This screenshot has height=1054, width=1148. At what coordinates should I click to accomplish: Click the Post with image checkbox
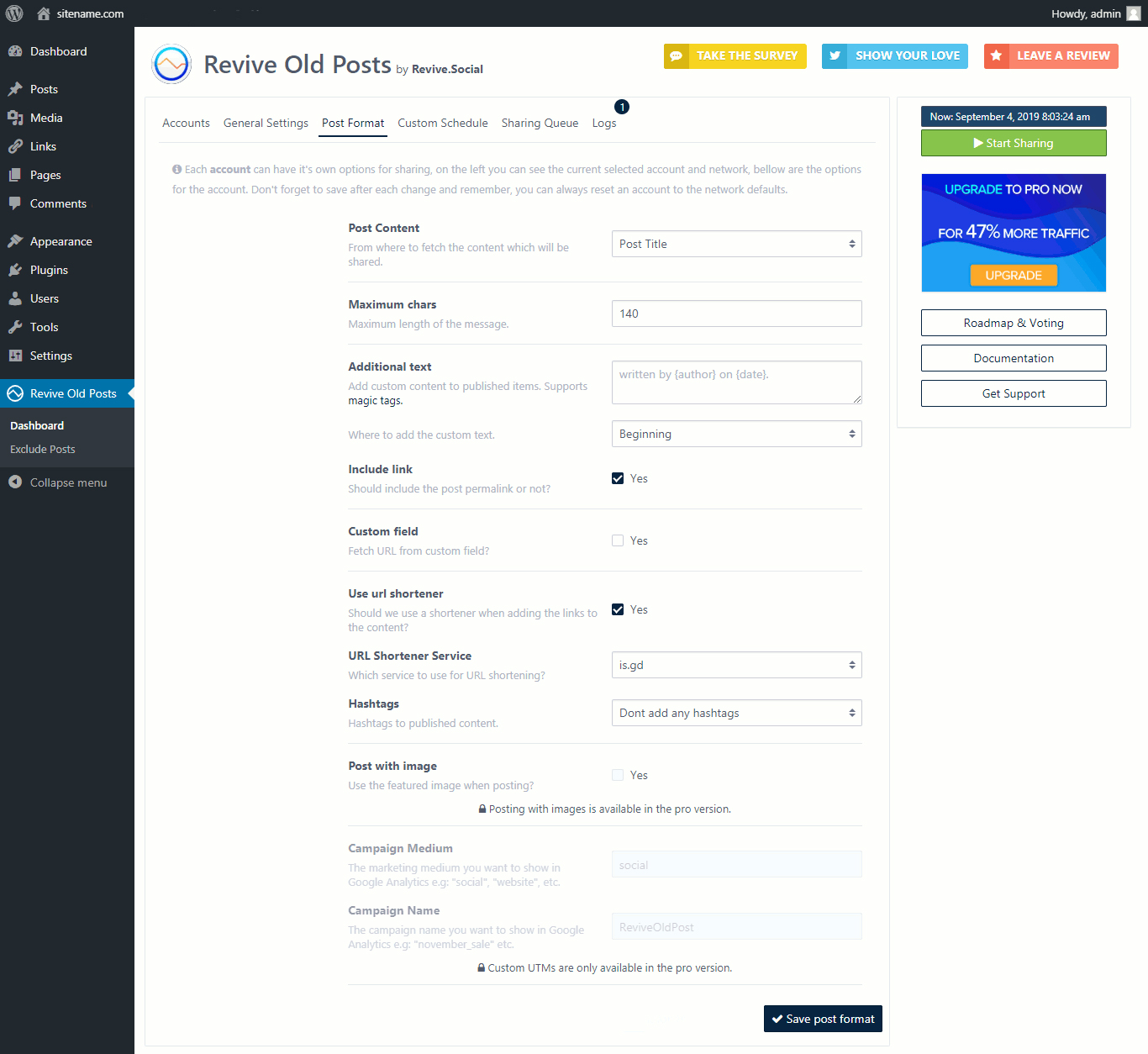coord(618,775)
